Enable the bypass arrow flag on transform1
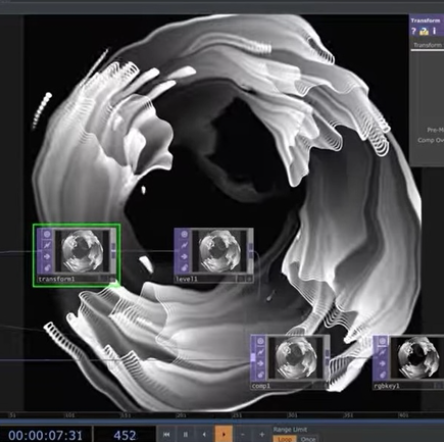The width and height of the screenshot is (444, 442). [47, 256]
